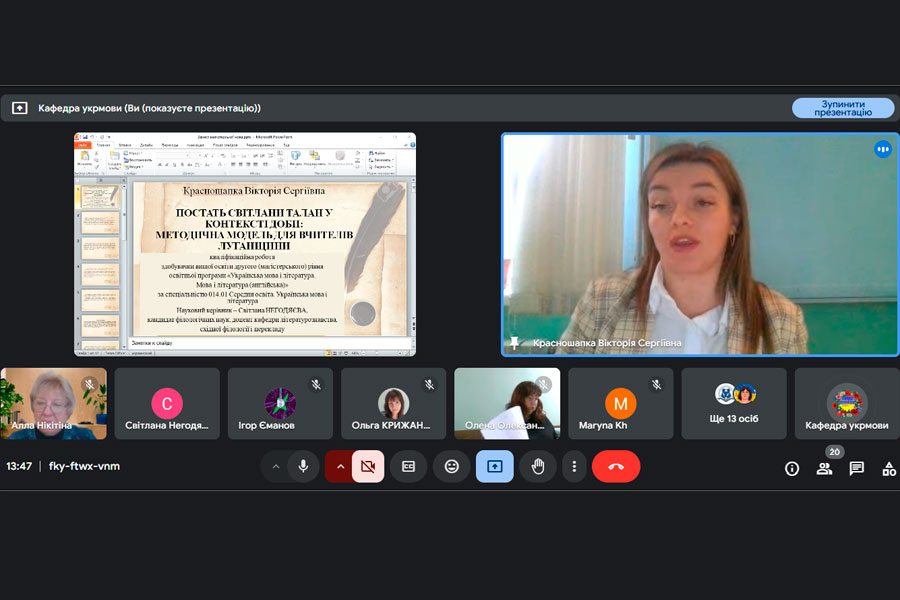Raise your hand

point(537,466)
